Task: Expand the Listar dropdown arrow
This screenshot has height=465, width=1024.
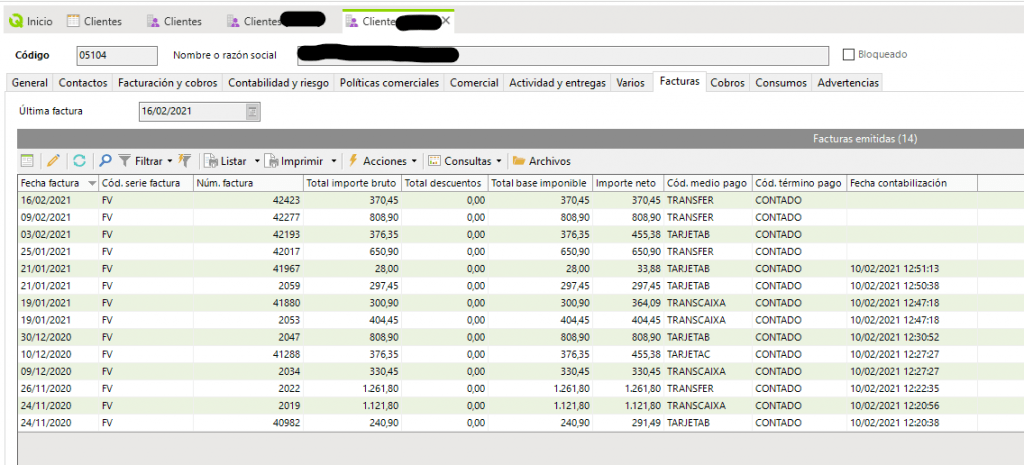Action: tap(257, 161)
